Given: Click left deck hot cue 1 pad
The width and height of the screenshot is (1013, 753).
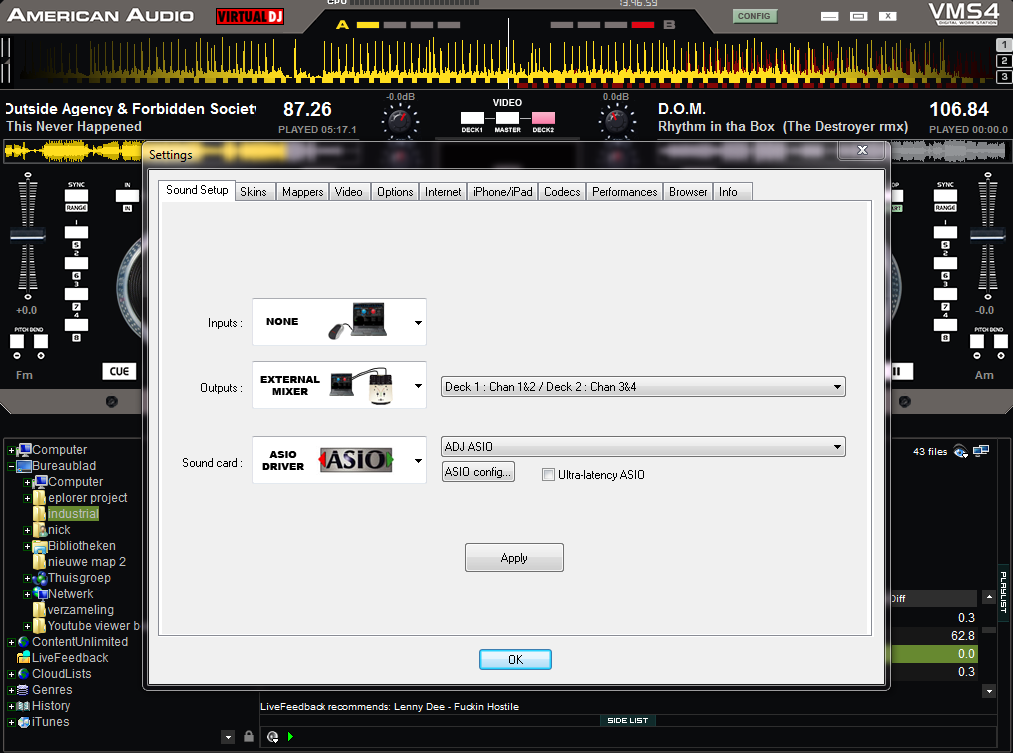Looking at the screenshot, I should tap(76, 232).
